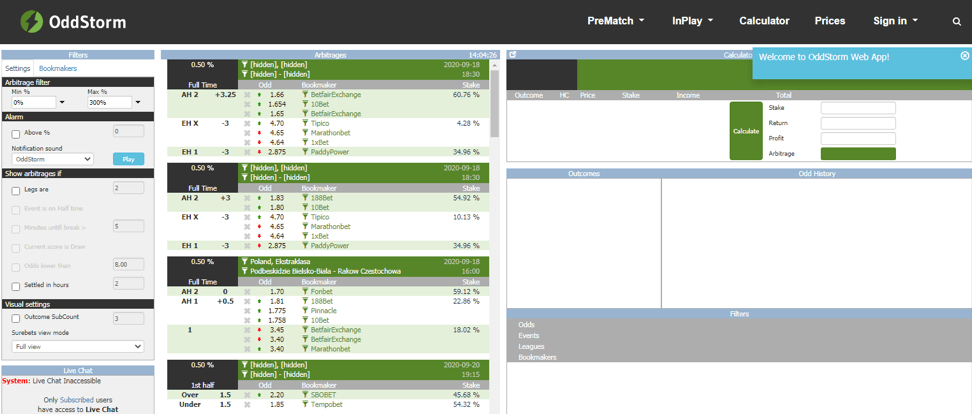Click the Arbitrages list vertical scrollbar
Screen dimensions: 972x414
pyautogui.click(x=494, y=102)
